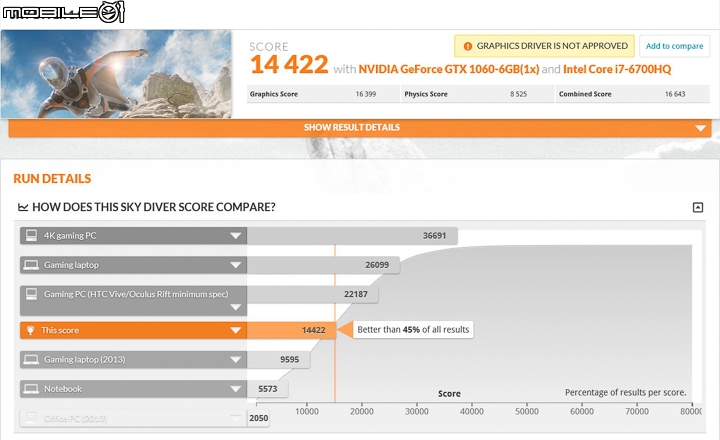Click the Gaming PC HTC Vive monitor icon
Image resolution: width=720 pixels, height=440 pixels.
[x=31, y=294]
